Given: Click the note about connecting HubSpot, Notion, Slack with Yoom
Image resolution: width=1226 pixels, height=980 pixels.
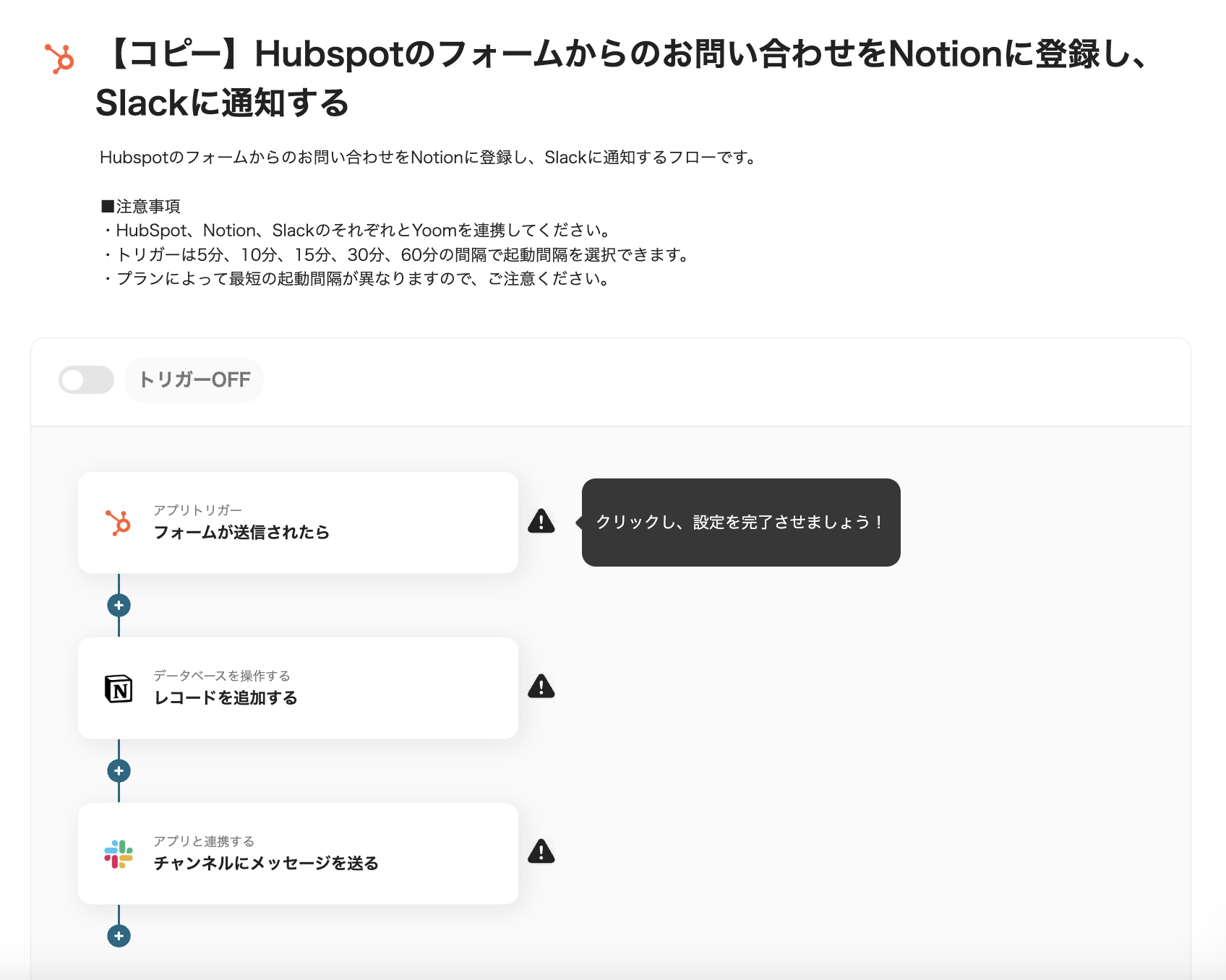Looking at the screenshot, I should click(x=357, y=231).
